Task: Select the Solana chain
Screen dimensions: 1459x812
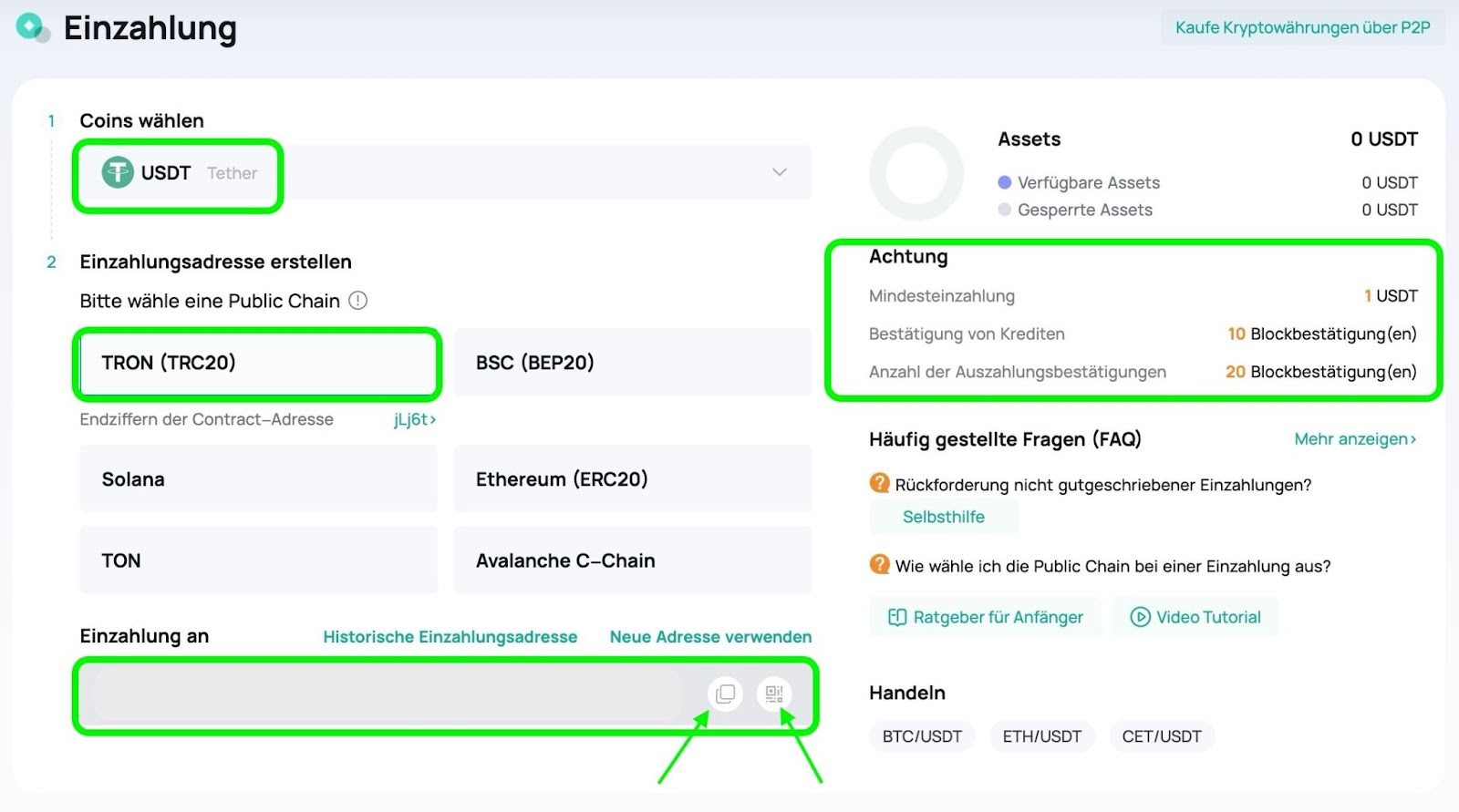Action: click(x=258, y=479)
